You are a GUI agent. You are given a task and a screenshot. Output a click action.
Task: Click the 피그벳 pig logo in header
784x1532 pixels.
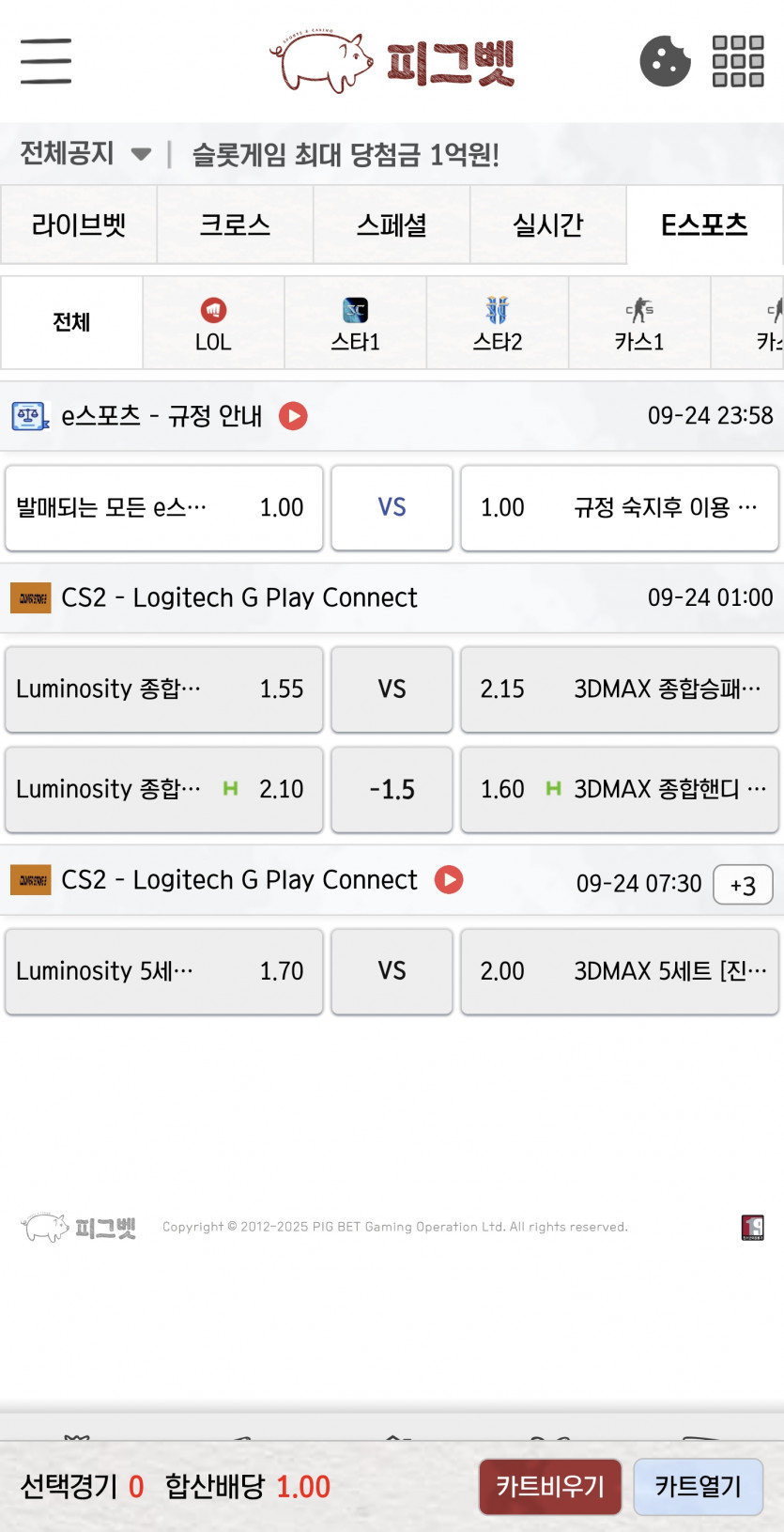click(x=392, y=61)
